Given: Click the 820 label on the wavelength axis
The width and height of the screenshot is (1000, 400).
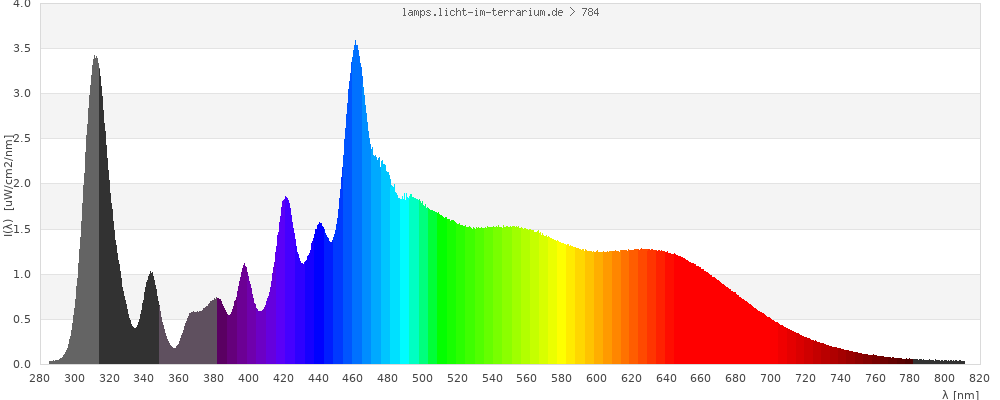Looking at the screenshot, I should click(x=979, y=378).
